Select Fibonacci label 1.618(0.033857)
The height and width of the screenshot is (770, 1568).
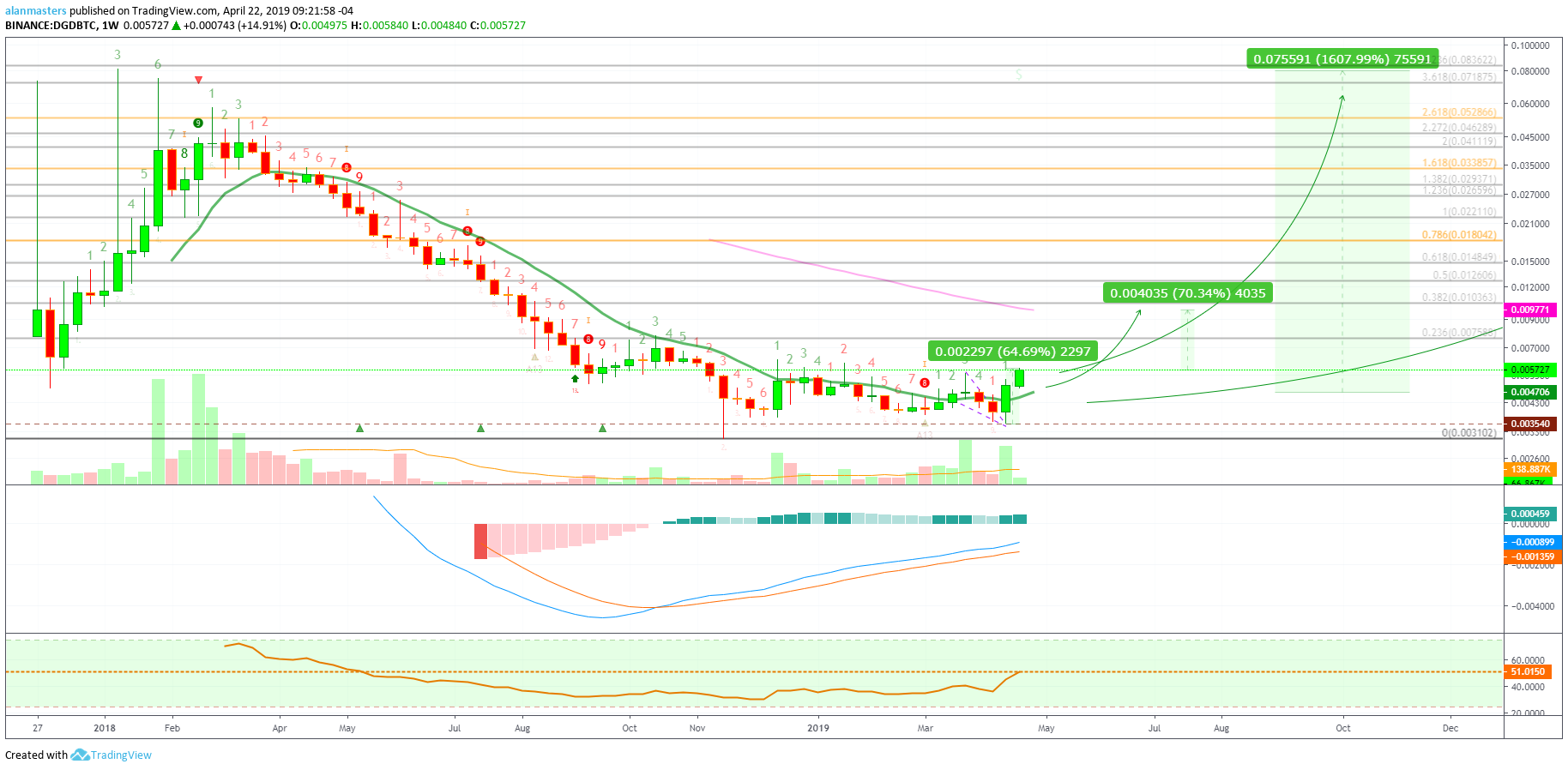click(x=1458, y=163)
